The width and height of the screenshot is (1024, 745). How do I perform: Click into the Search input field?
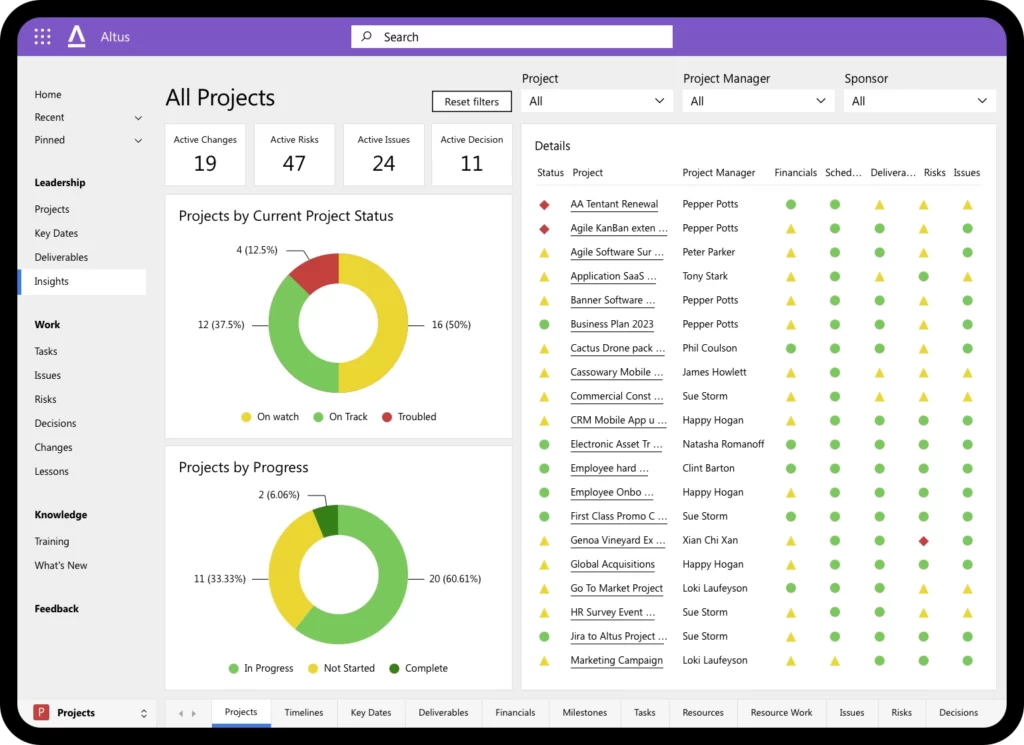pos(520,37)
